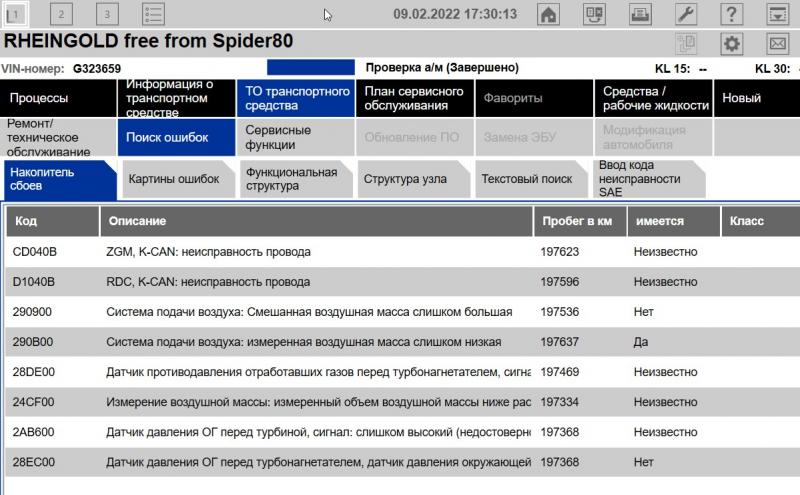This screenshot has height=495, width=800.
Task: Sort by Описание column header
Action: tap(316, 221)
